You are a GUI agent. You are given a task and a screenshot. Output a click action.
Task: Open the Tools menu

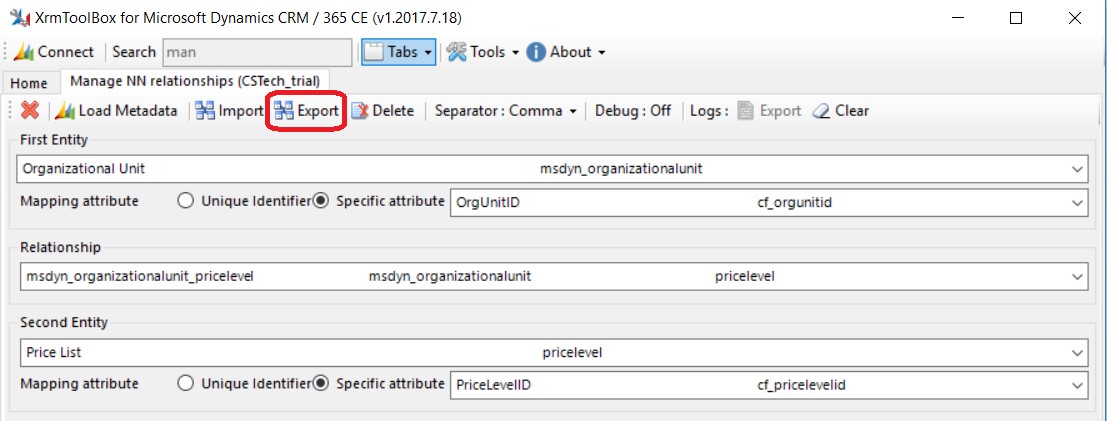click(x=484, y=52)
